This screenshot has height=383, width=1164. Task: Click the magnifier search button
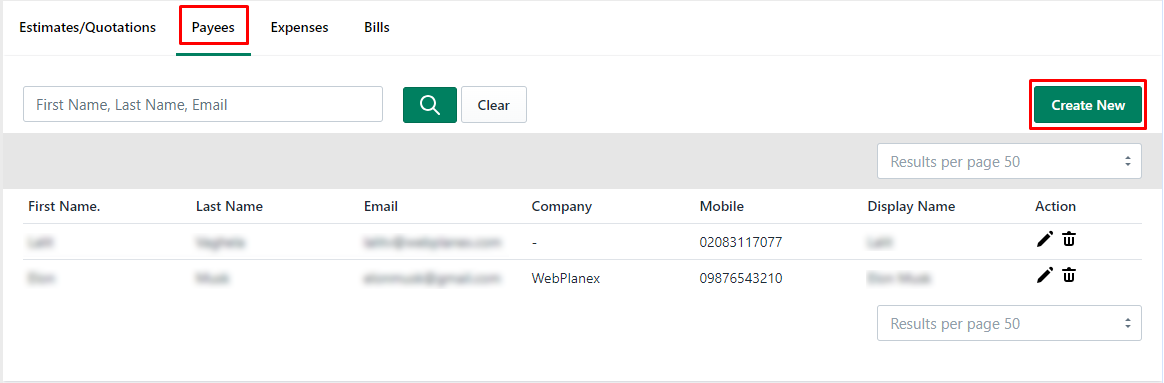pyautogui.click(x=430, y=105)
